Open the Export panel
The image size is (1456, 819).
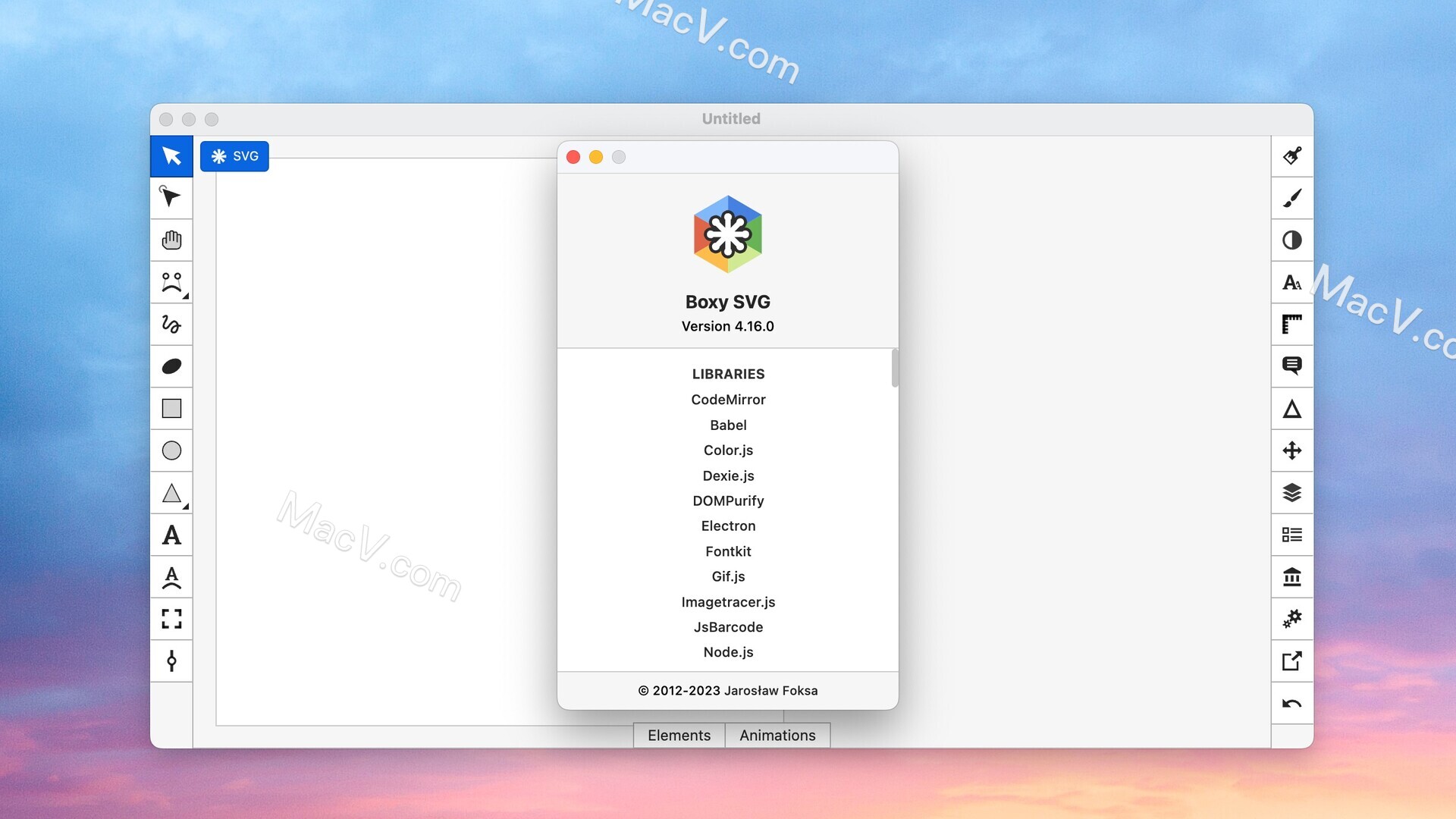1292,661
